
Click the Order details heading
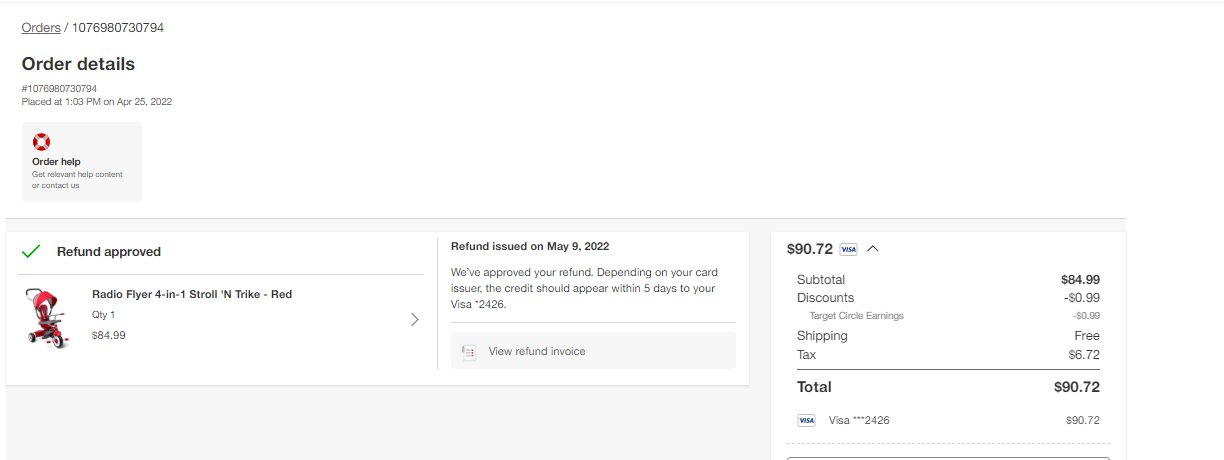pyautogui.click(x=78, y=64)
